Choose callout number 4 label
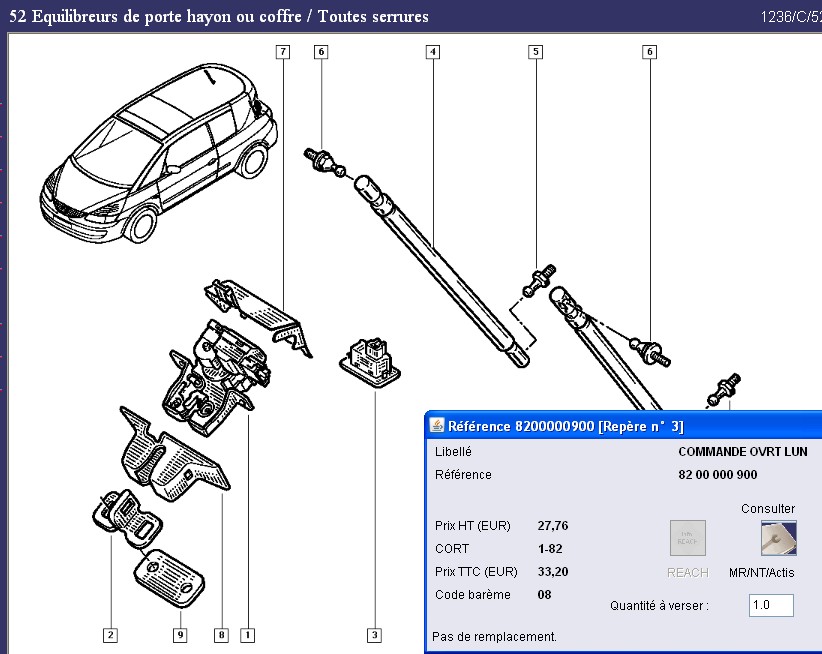Viewport: 822px width, 654px height. click(x=432, y=51)
